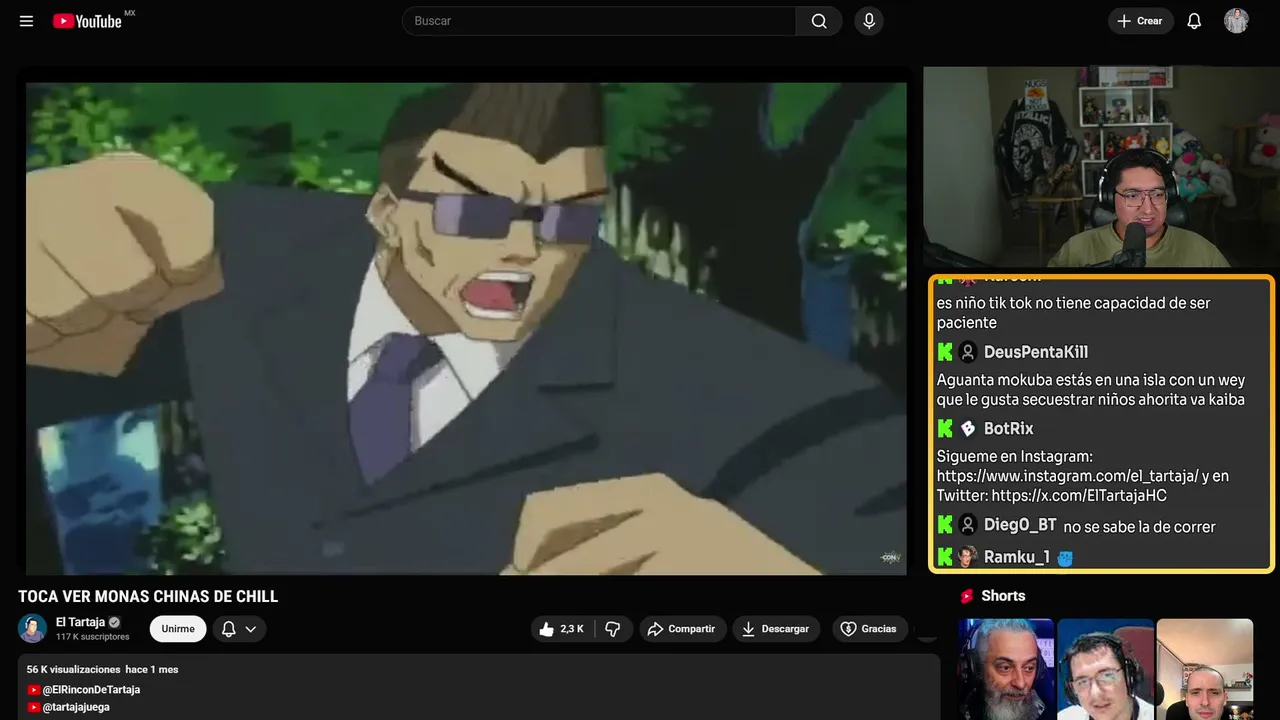1280x720 pixels.
Task: Share the video with Compartir
Action: tap(681, 629)
